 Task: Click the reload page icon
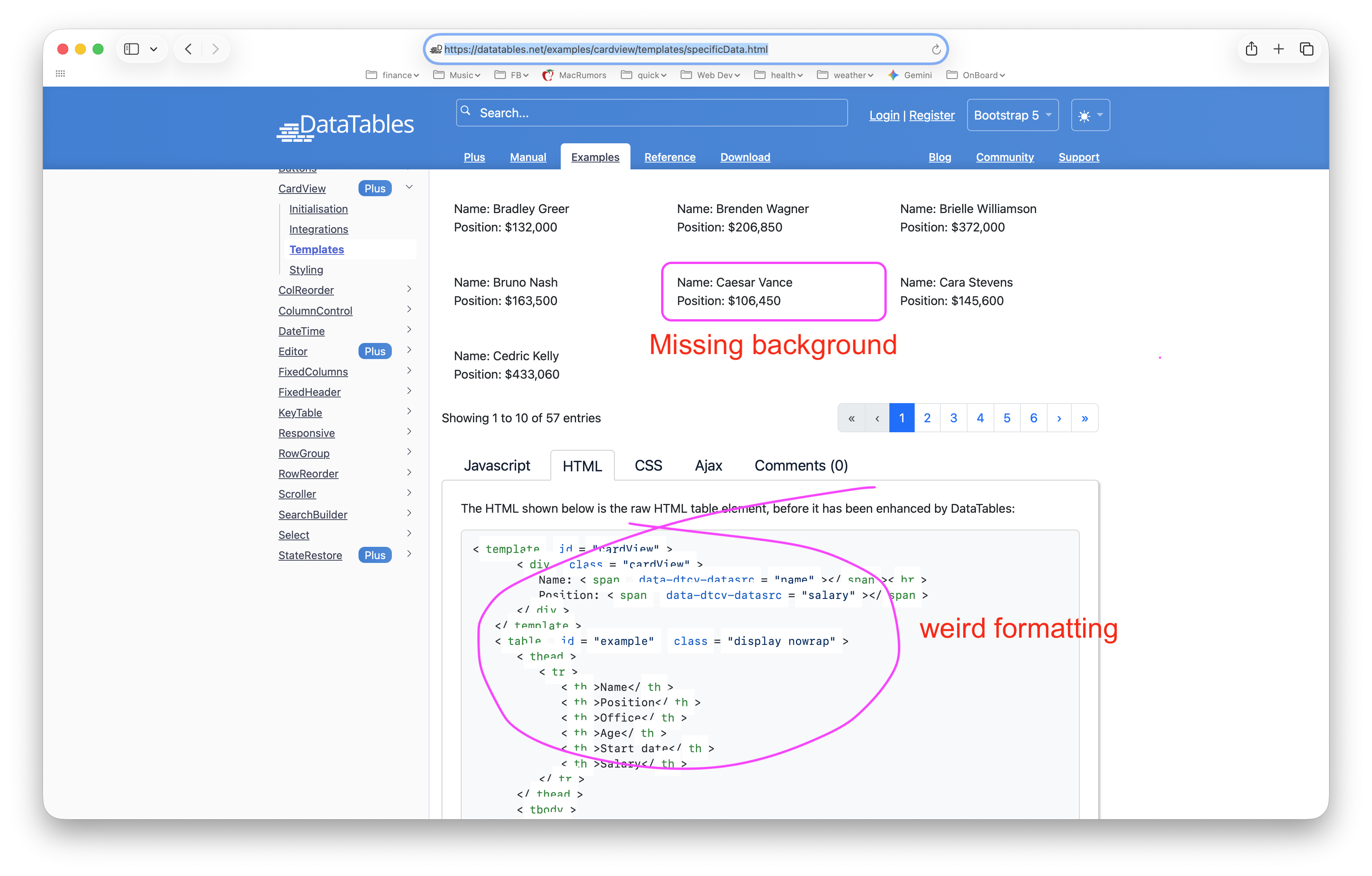936,49
